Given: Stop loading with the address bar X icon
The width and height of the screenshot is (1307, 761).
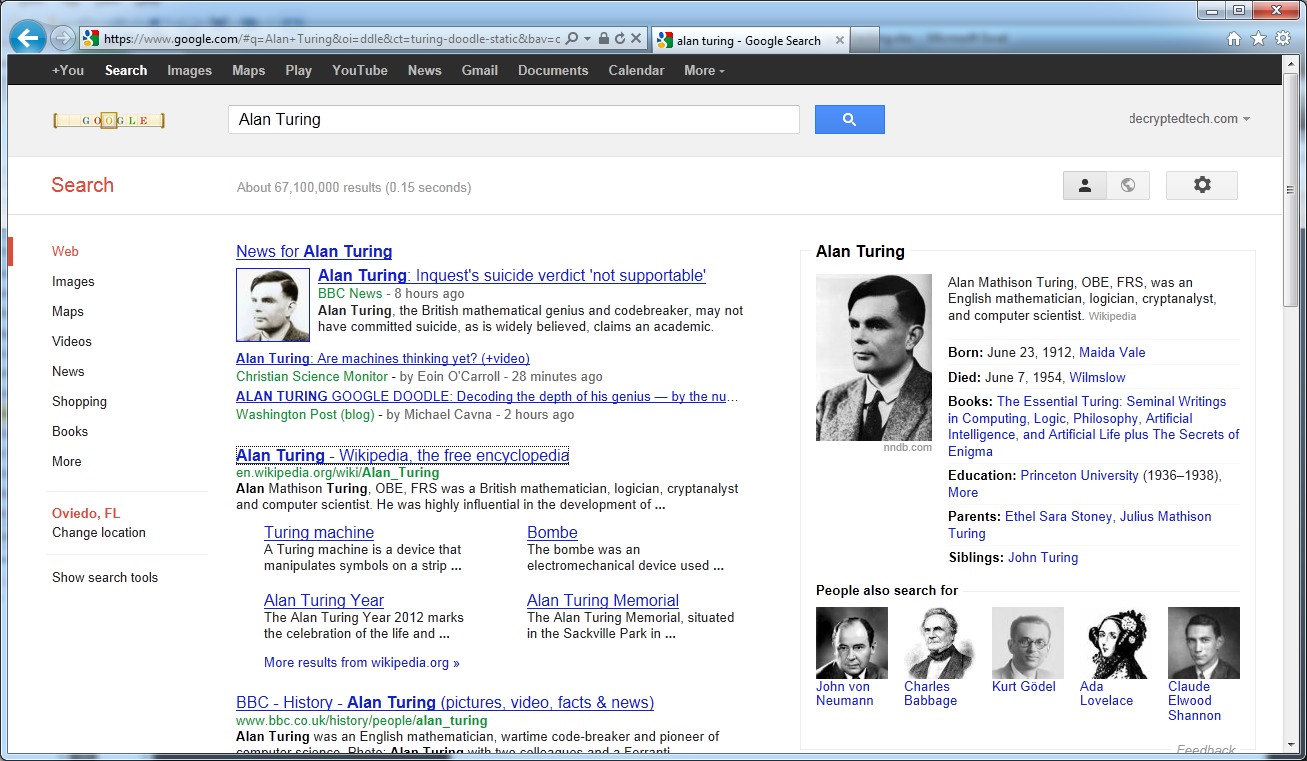Looking at the screenshot, I should [636, 39].
